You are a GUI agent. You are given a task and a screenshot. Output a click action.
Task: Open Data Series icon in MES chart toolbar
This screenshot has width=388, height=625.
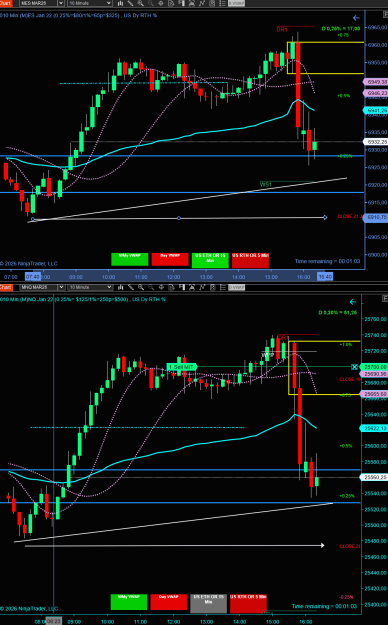click(191, 3)
